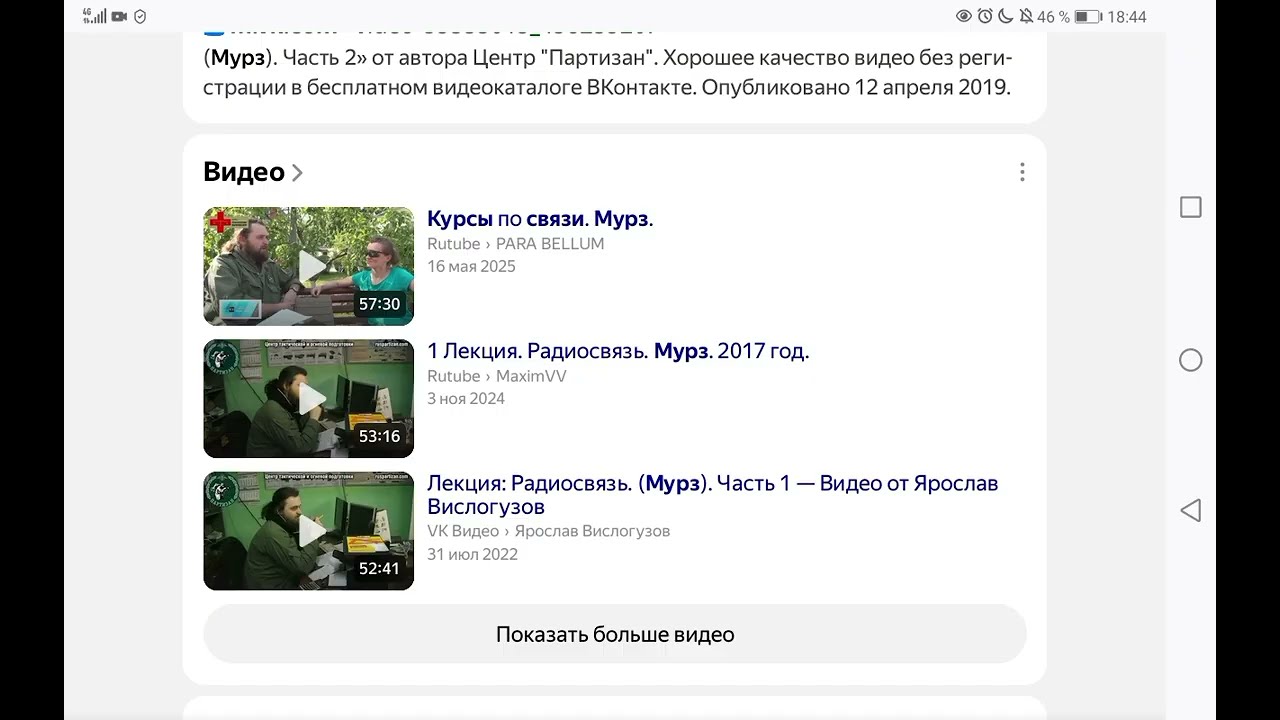Image resolution: width=1280 pixels, height=720 pixels.
Task: Click VK Видео › Ярослав Вислогузов source
Action: (x=548, y=531)
